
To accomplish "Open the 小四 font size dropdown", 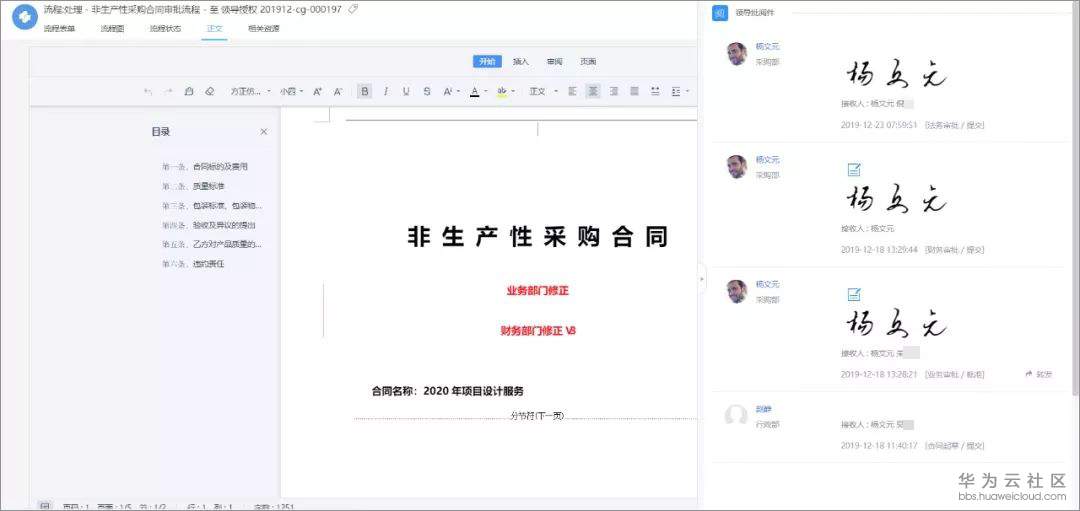I will click(x=291, y=91).
